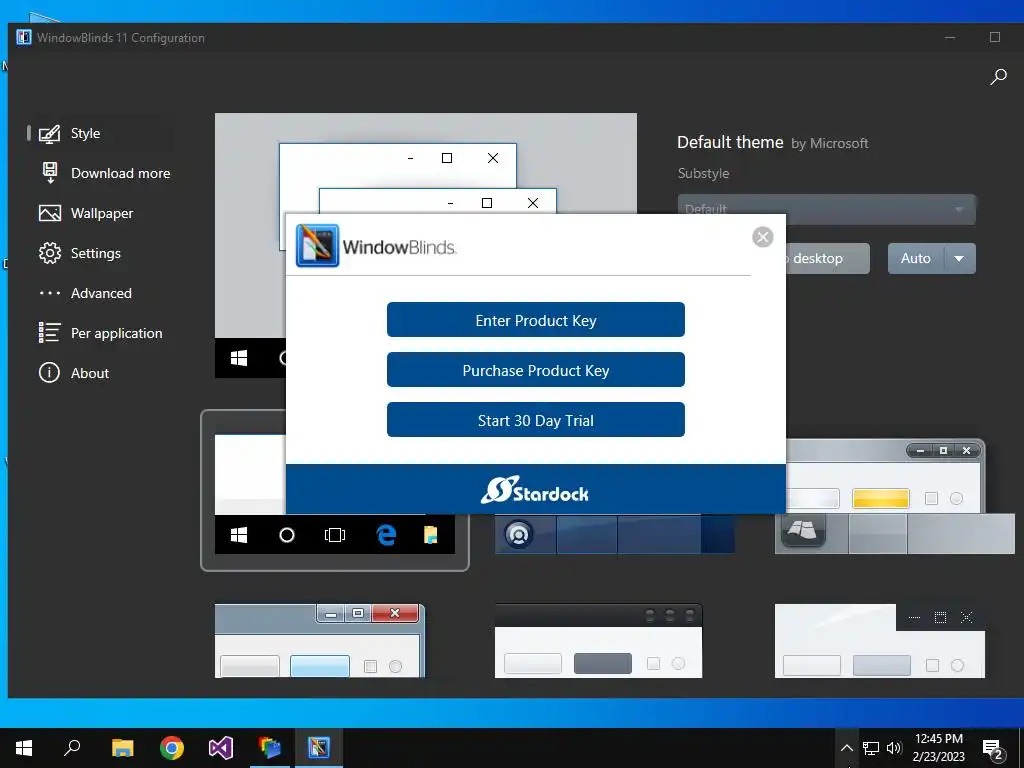1024x768 pixels.
Task: Select the dark blue orb style thumbnail
Action: click(x=614, y=534)
